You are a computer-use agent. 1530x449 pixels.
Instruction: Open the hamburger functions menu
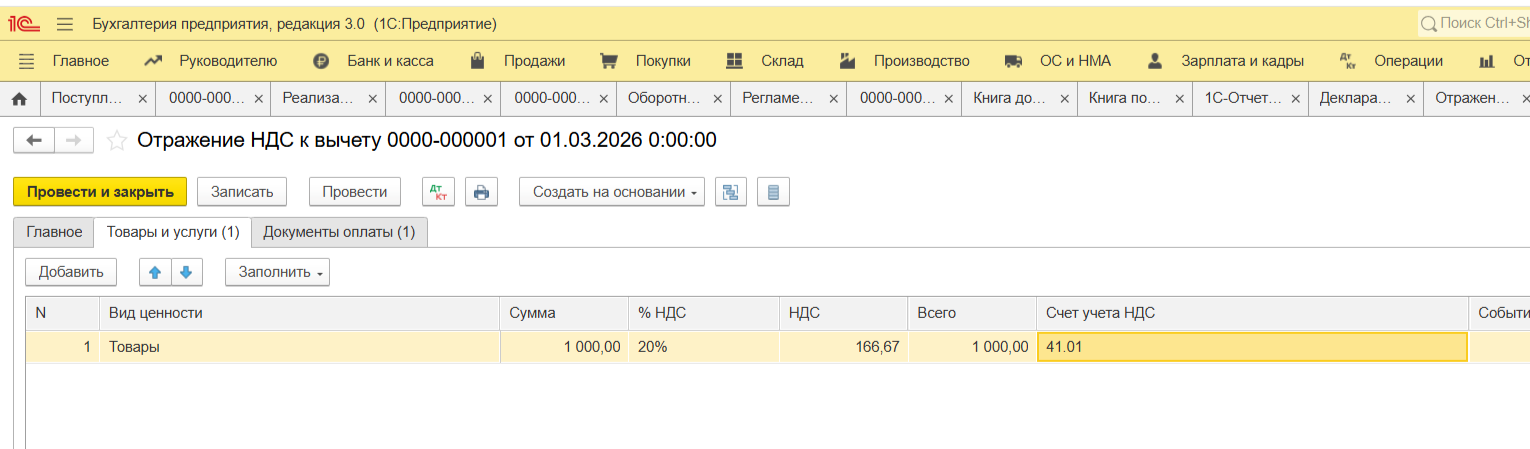click(x=65, y=24)
